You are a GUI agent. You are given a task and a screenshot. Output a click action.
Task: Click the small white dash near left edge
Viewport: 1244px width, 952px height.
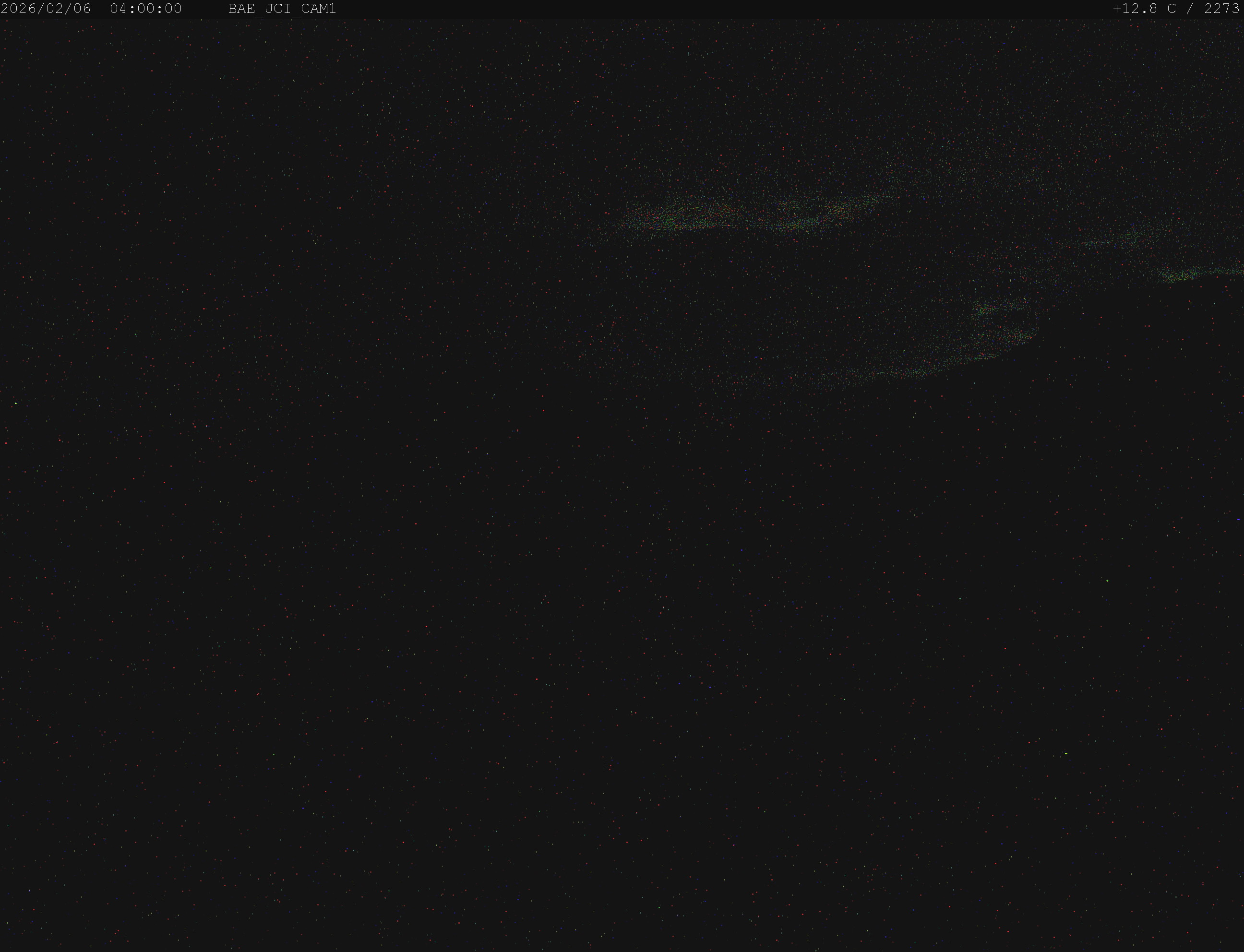[16, 403]
